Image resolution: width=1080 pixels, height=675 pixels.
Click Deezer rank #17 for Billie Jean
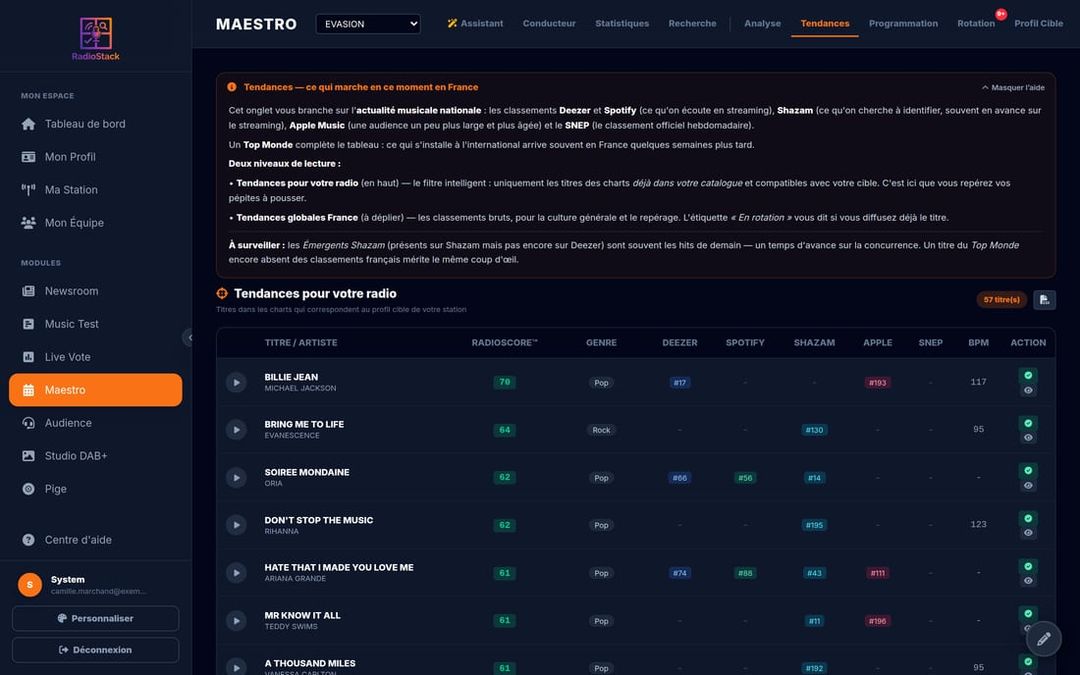click(680, 382)
